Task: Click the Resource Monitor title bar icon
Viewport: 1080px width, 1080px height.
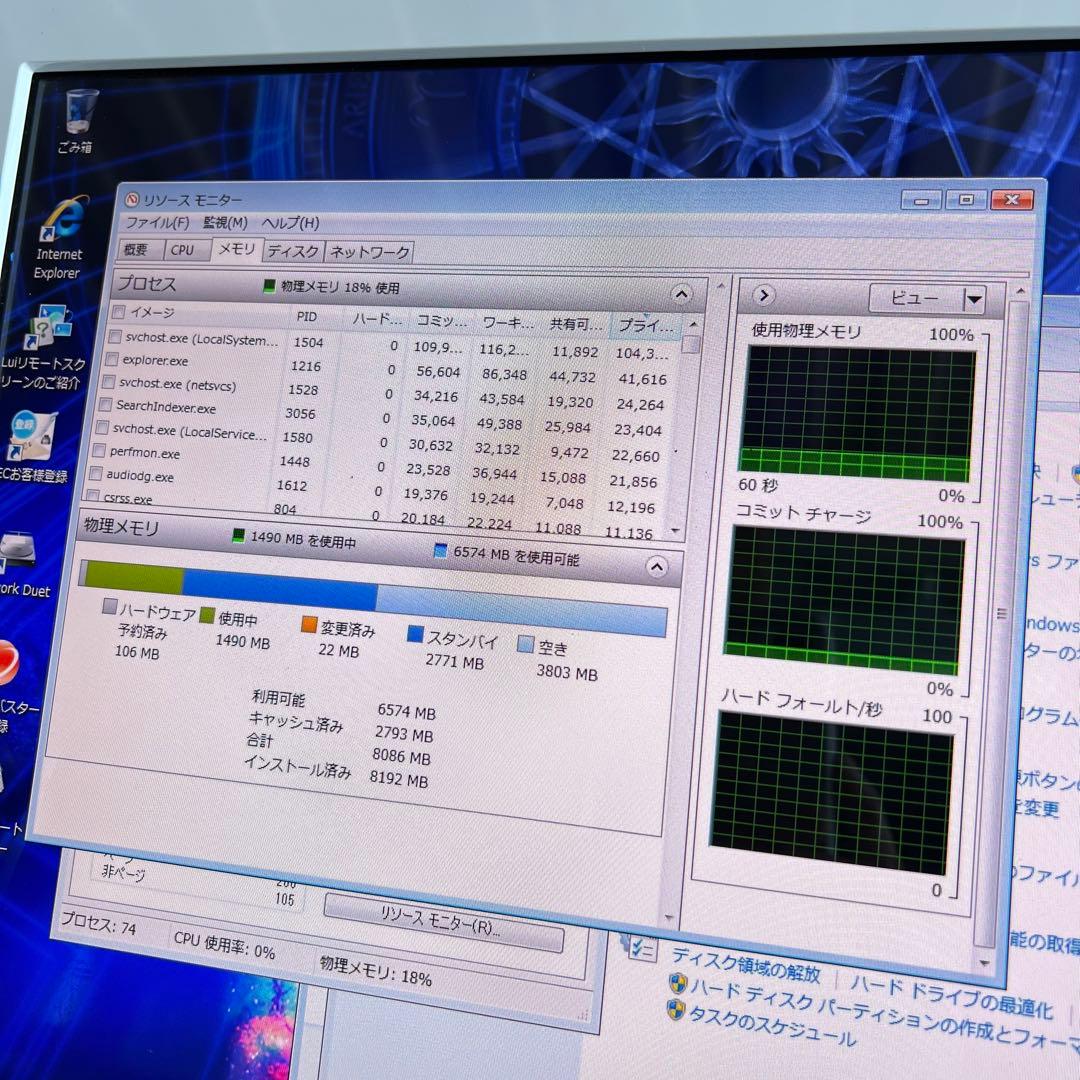Action: tap(132, 200)
